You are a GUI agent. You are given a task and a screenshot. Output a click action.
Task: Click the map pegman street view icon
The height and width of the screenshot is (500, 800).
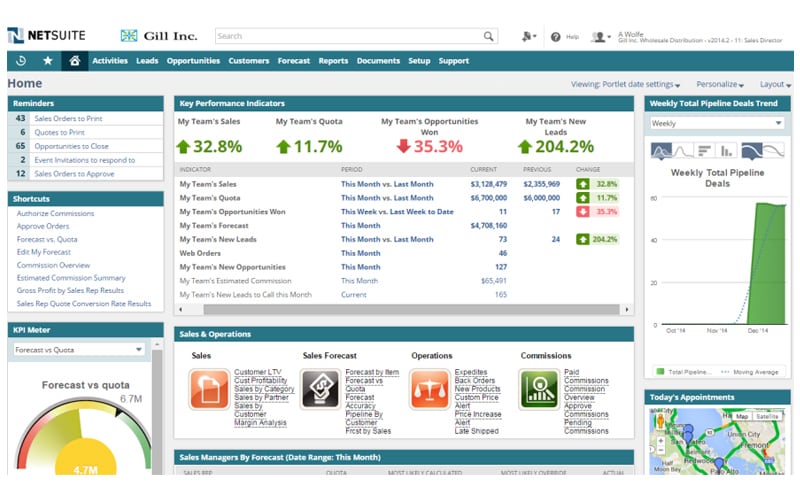660,421
